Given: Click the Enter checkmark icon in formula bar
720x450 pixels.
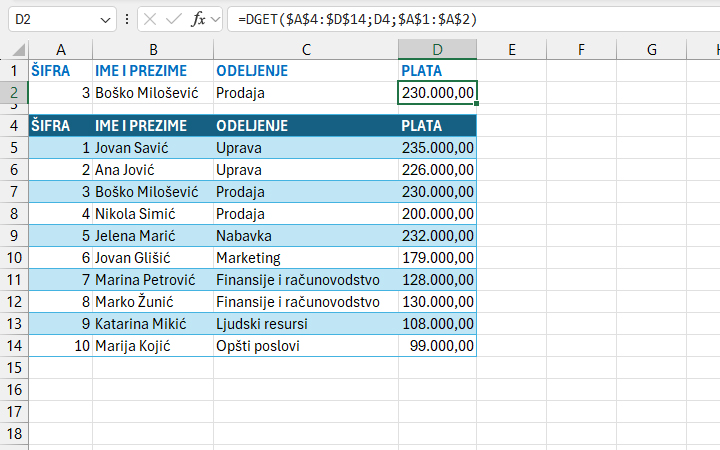Looking at the screenshot, I should click(174, 19).
